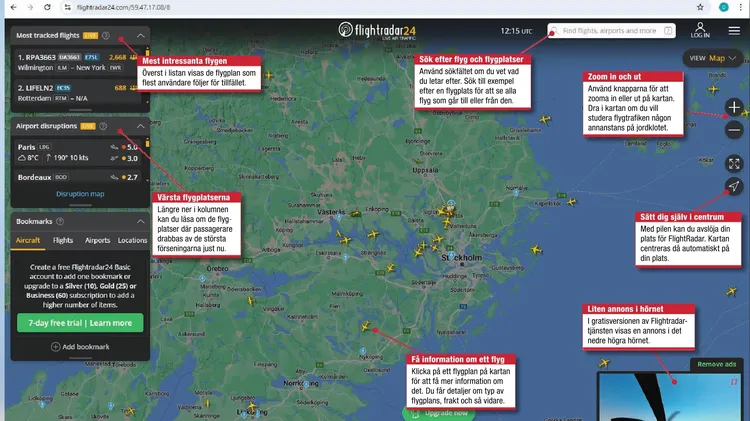Image resolution: width=750 pixels, height=421 pixels.
Task: Click the Upgrade now button
Action: pos(440,413)
